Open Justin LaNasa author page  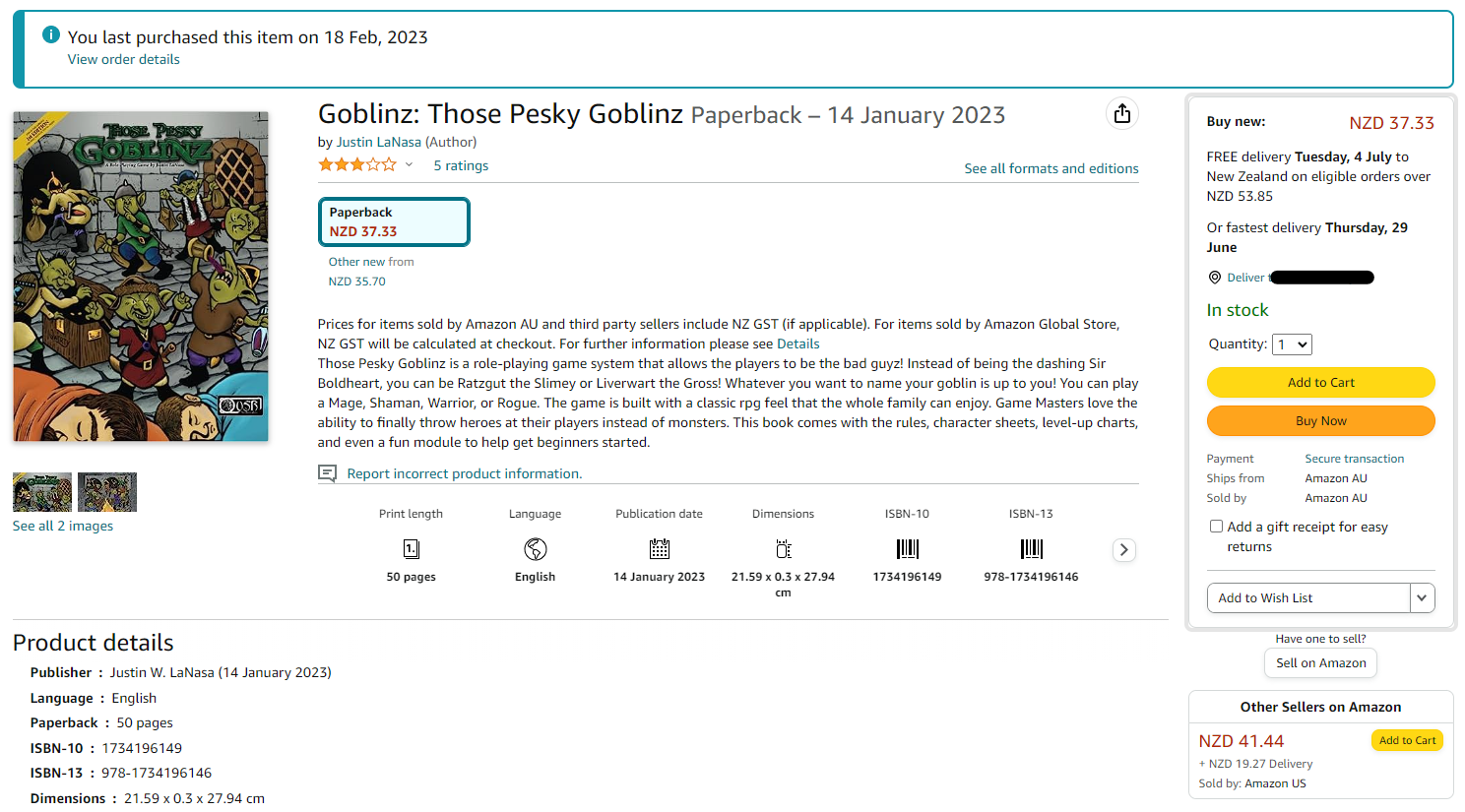[x=378, y=142]
